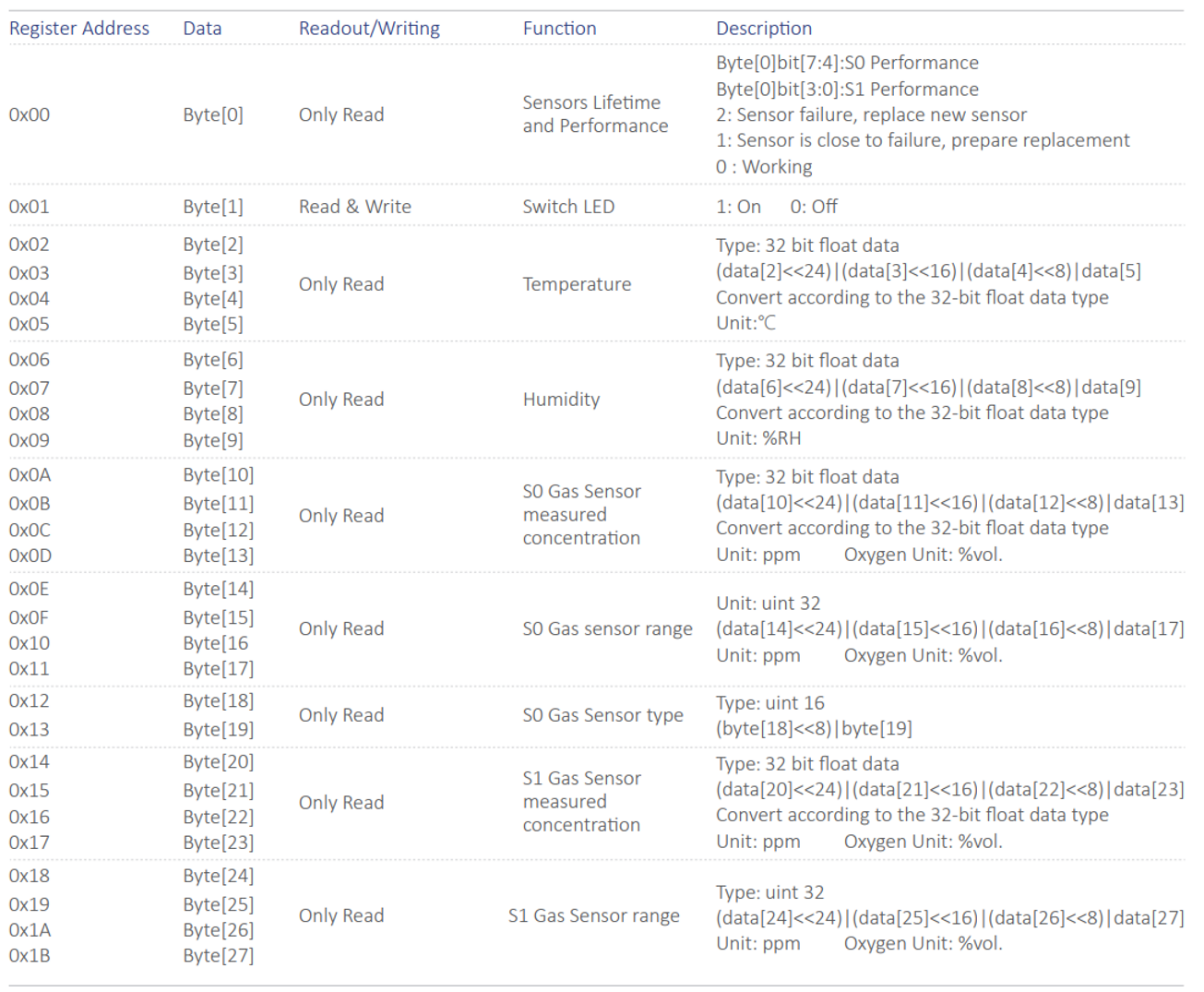Click the '0 : Working' description line

[x=764, y=167]
